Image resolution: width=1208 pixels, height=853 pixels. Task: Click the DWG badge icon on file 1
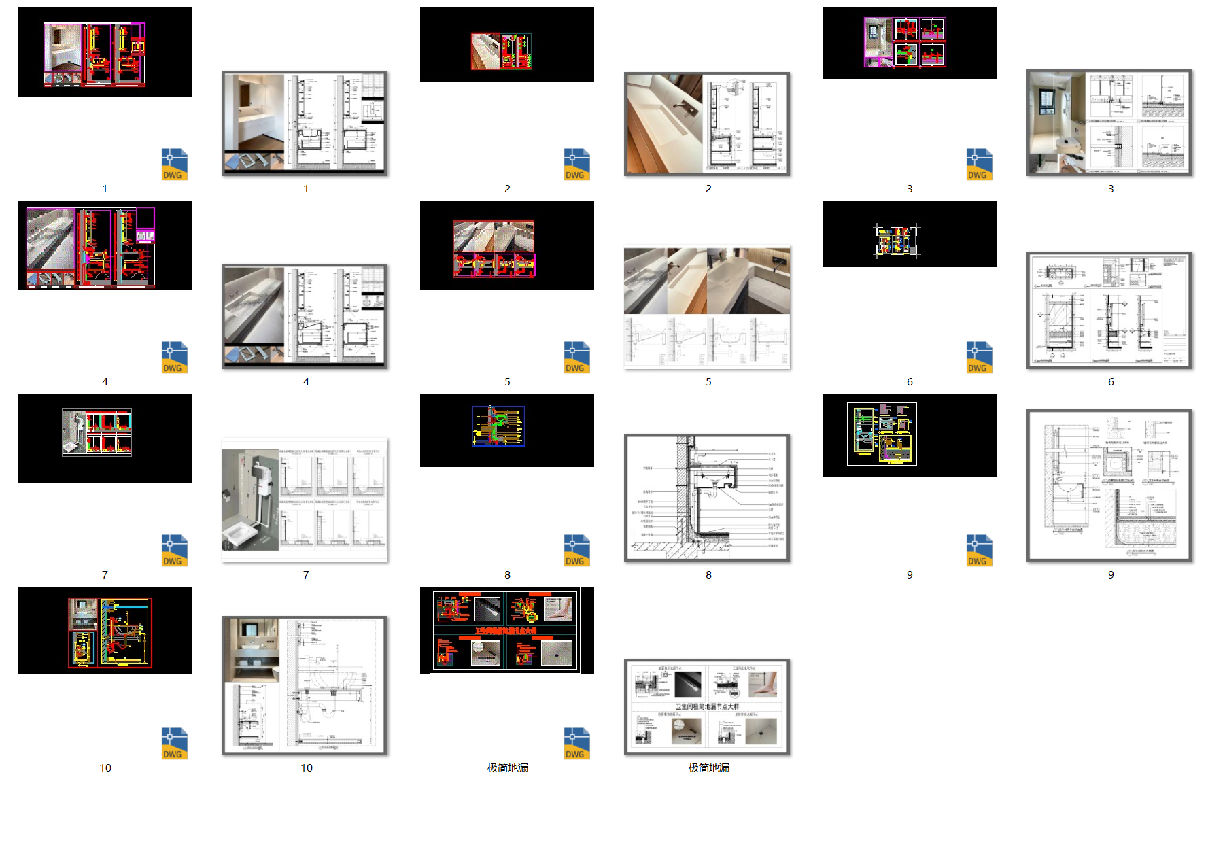click(175, 163)
